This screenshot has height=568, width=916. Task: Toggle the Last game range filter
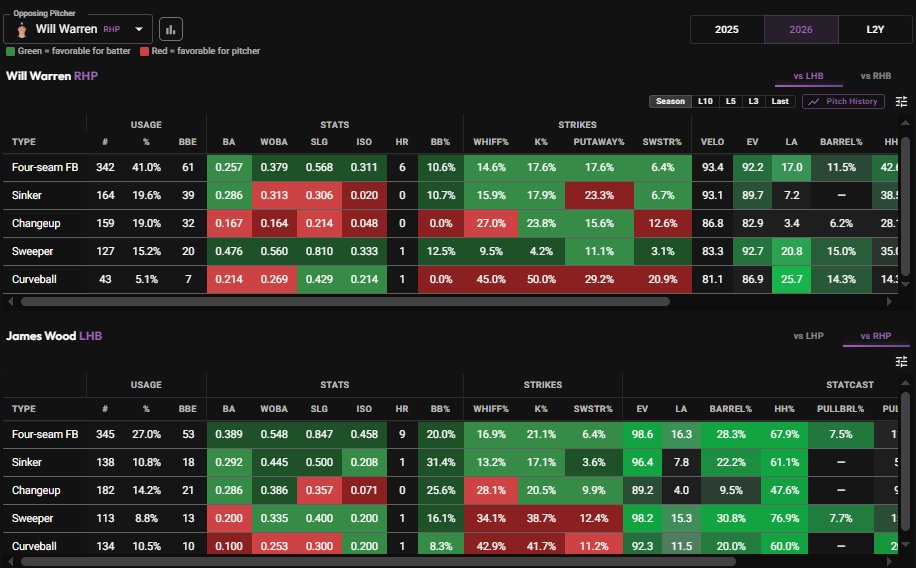pos(780,102)
